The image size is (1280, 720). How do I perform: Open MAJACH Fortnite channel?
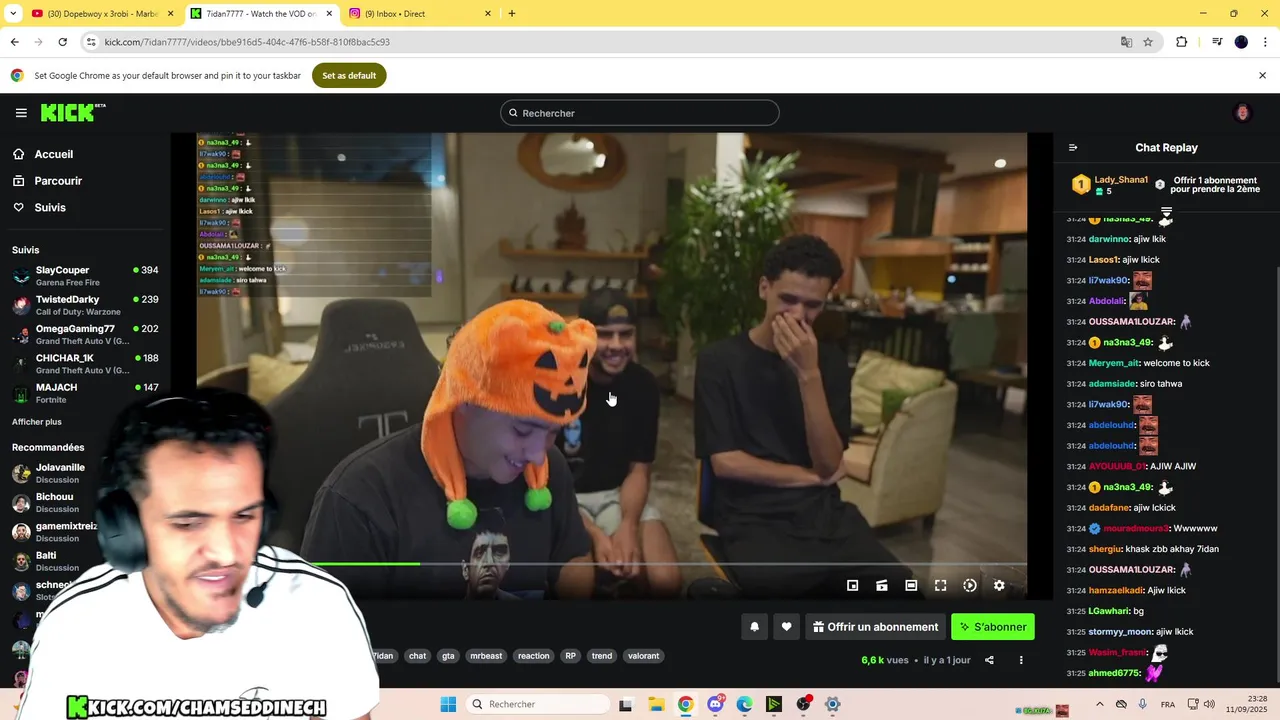[x=85, y=393]
